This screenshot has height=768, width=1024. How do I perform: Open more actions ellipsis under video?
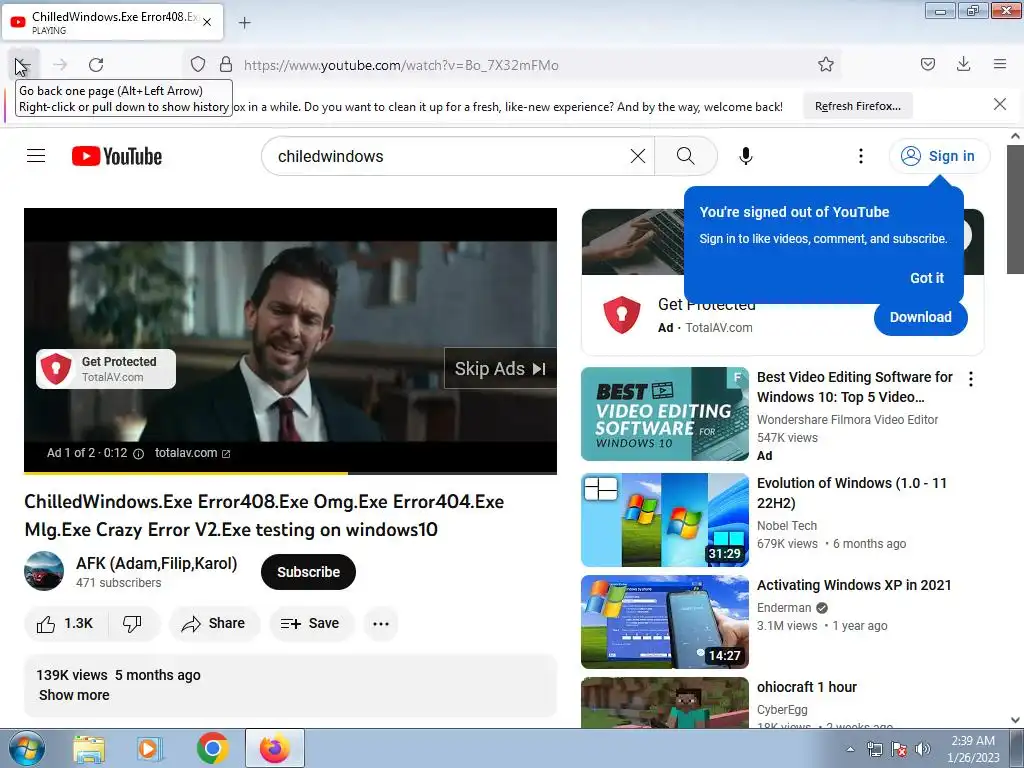(381, 624)
